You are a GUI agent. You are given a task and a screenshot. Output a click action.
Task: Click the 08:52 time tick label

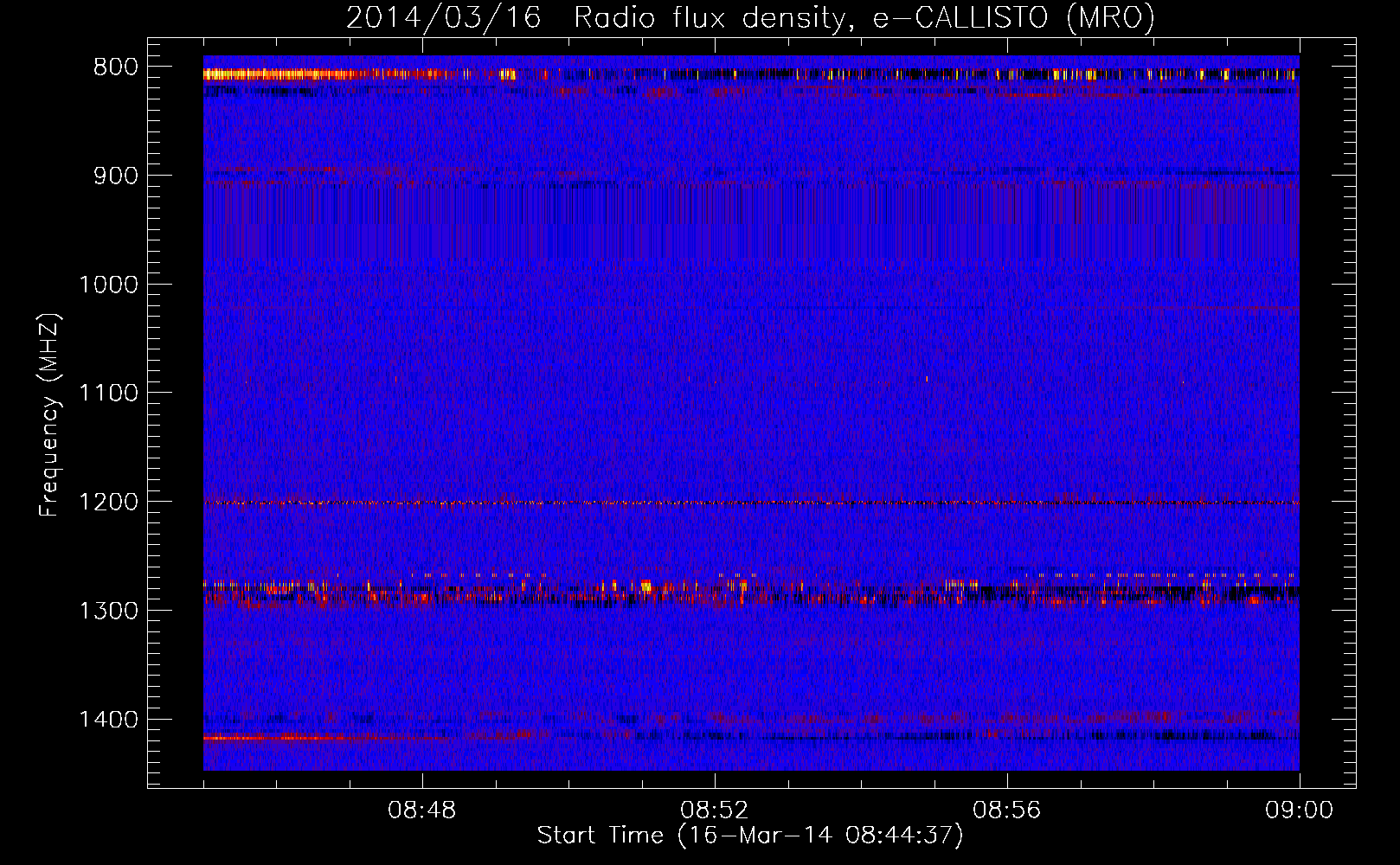click(714, 811)
